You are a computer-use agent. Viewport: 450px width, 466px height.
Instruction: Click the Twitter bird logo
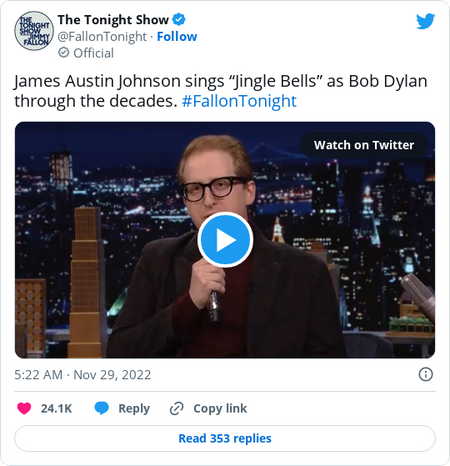click(425, 21)
